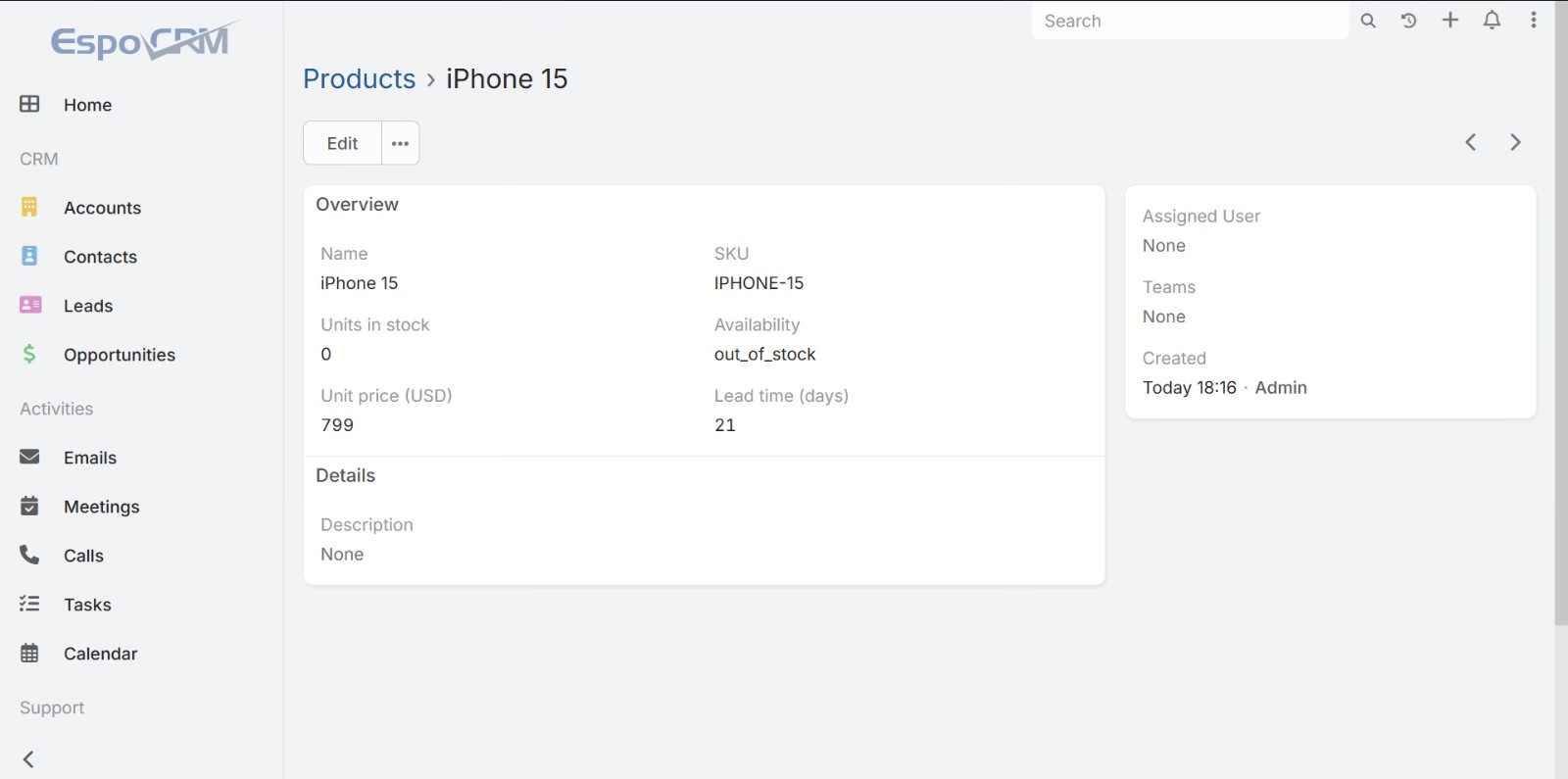Open Calendar via the grid calendar icon
Viewport: 1568px width, 779px height.
(x=29, y=653)
